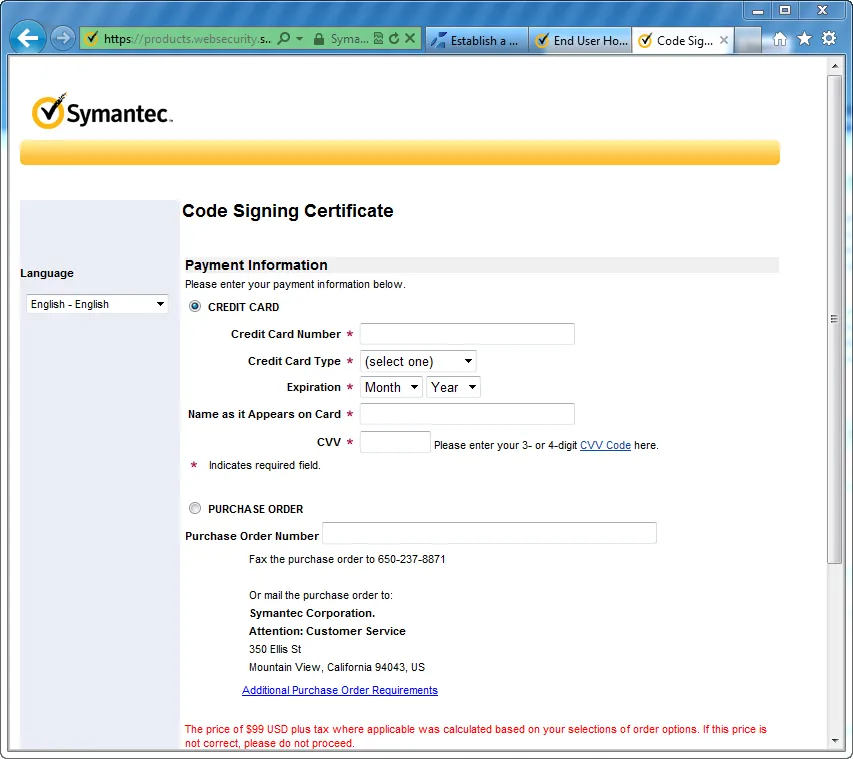Image resolution: width=853 pixels, height=759 pixels.
Task: Click the red price notice about $99 USD
Action: click(x=475, y=736)
